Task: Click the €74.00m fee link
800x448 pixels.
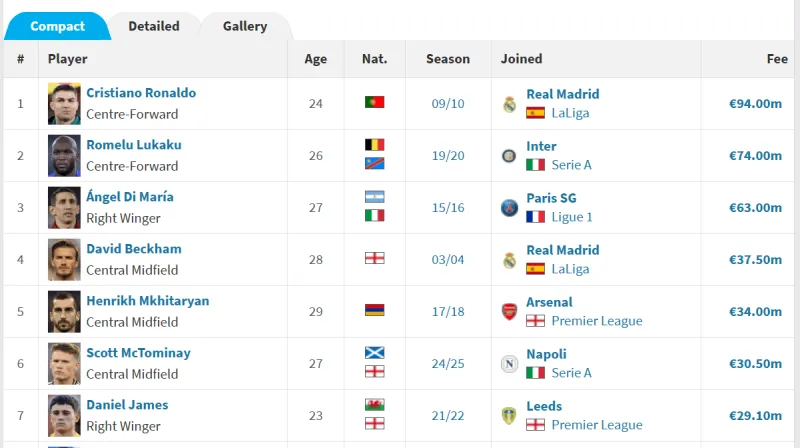Action: 755,156
